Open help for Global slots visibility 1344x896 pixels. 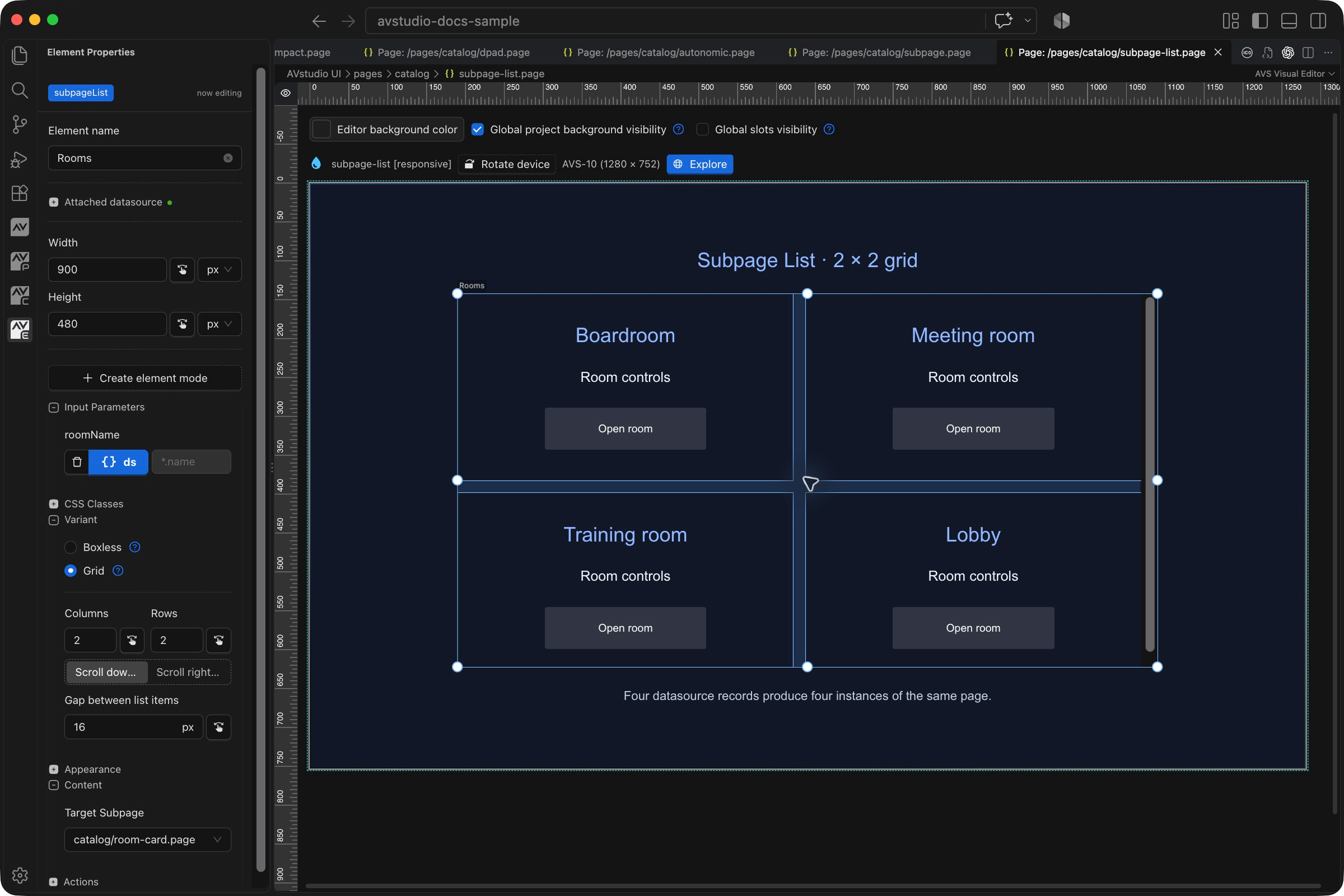point(829,129)
